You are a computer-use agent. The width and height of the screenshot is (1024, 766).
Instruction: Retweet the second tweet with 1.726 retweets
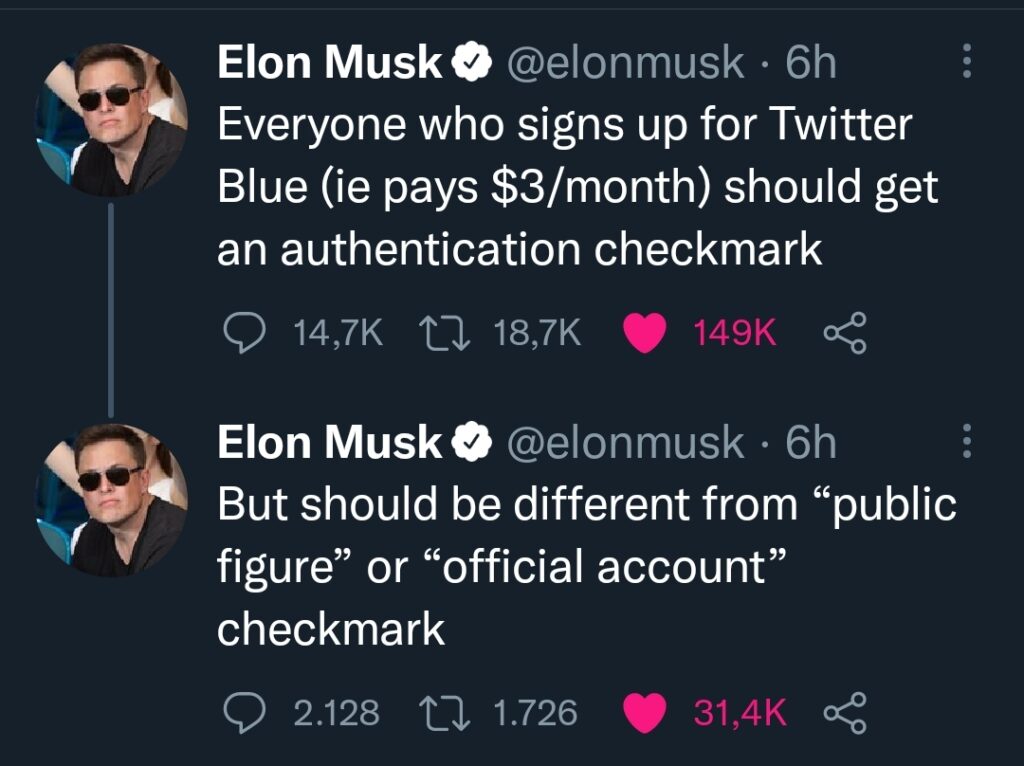click(x=444, y=712)
